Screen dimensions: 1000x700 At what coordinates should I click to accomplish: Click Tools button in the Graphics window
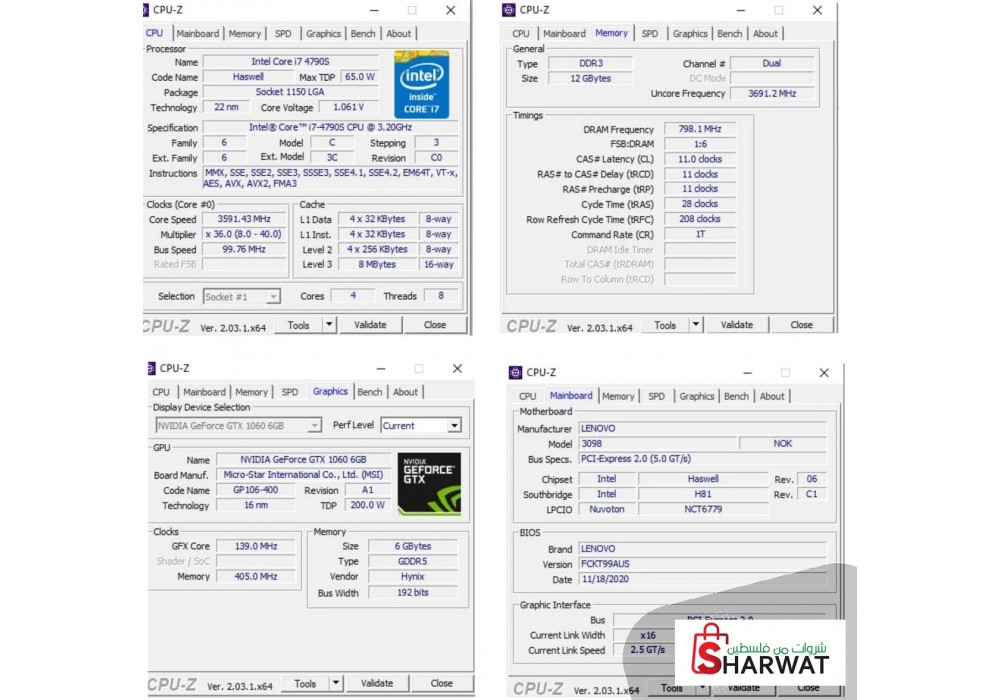tap(305, 683)
